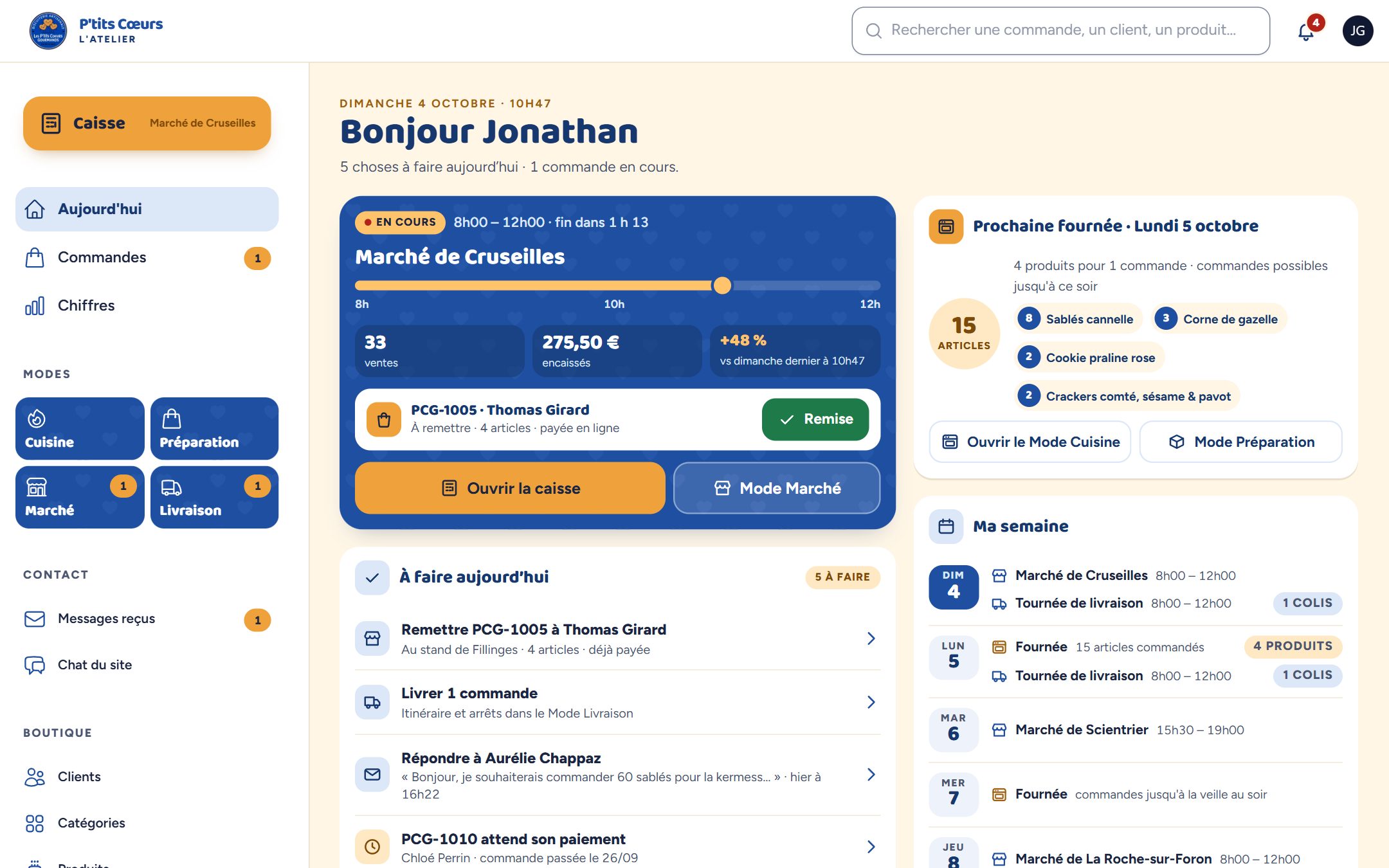Click the 1 COLIS badge on Dimanche
Image resolution: width=1389 pixels, height=868 pixels.
click(1307, 603)
